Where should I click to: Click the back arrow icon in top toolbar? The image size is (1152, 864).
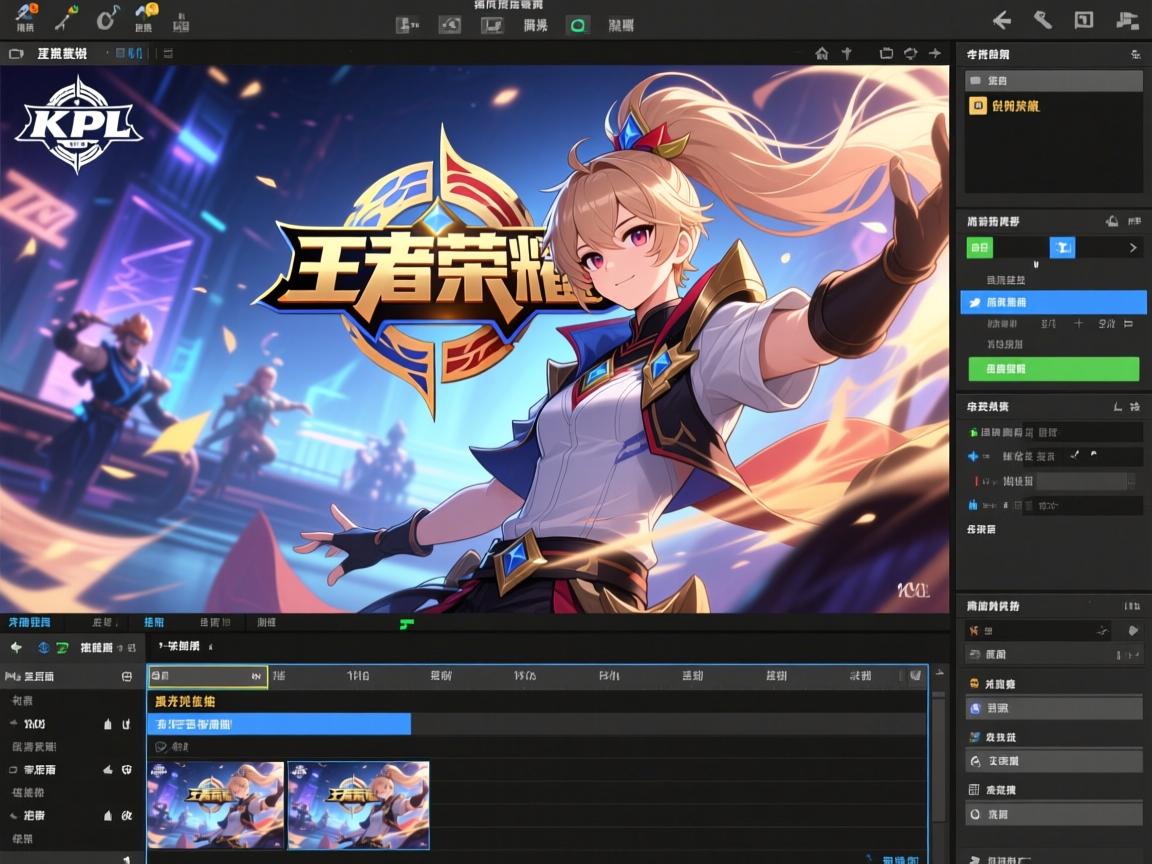coord(1001,20)
